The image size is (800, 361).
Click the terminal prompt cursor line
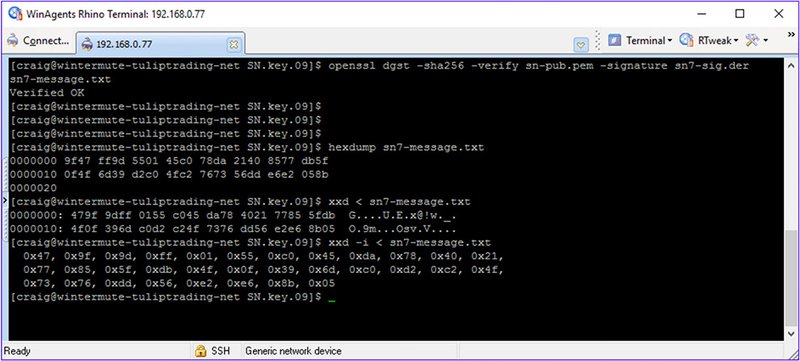pos(172,296)
